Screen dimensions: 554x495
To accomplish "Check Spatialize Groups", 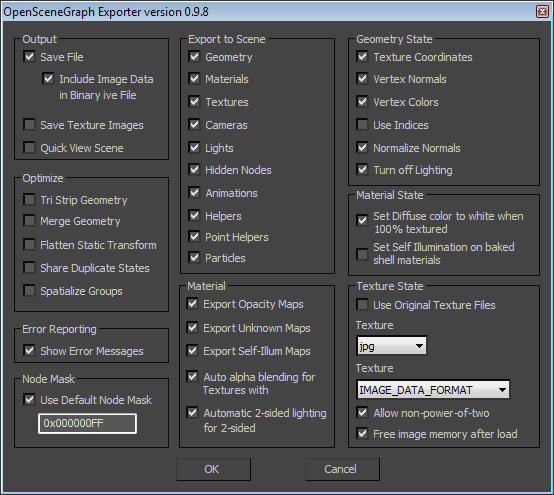I will click(x=29, y=291).
